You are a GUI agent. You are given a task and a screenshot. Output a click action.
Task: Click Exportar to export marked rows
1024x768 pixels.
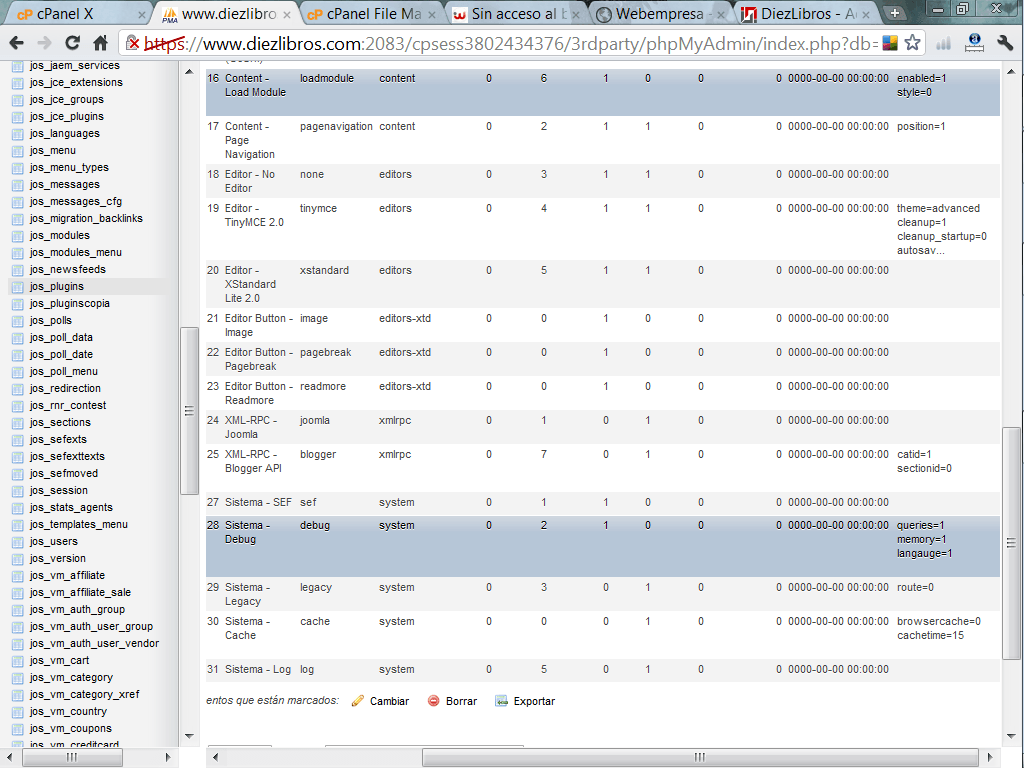click(534, 701)
